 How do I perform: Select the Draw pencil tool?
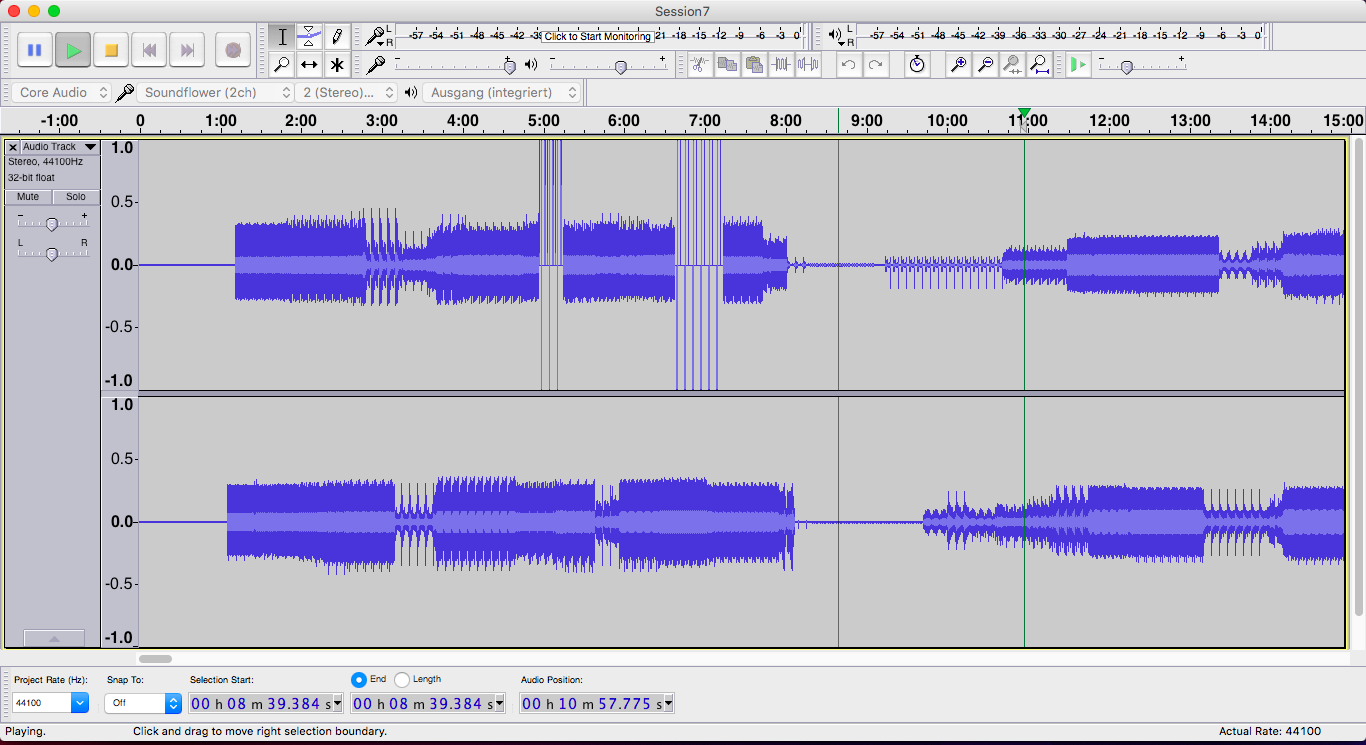(337, 37)
